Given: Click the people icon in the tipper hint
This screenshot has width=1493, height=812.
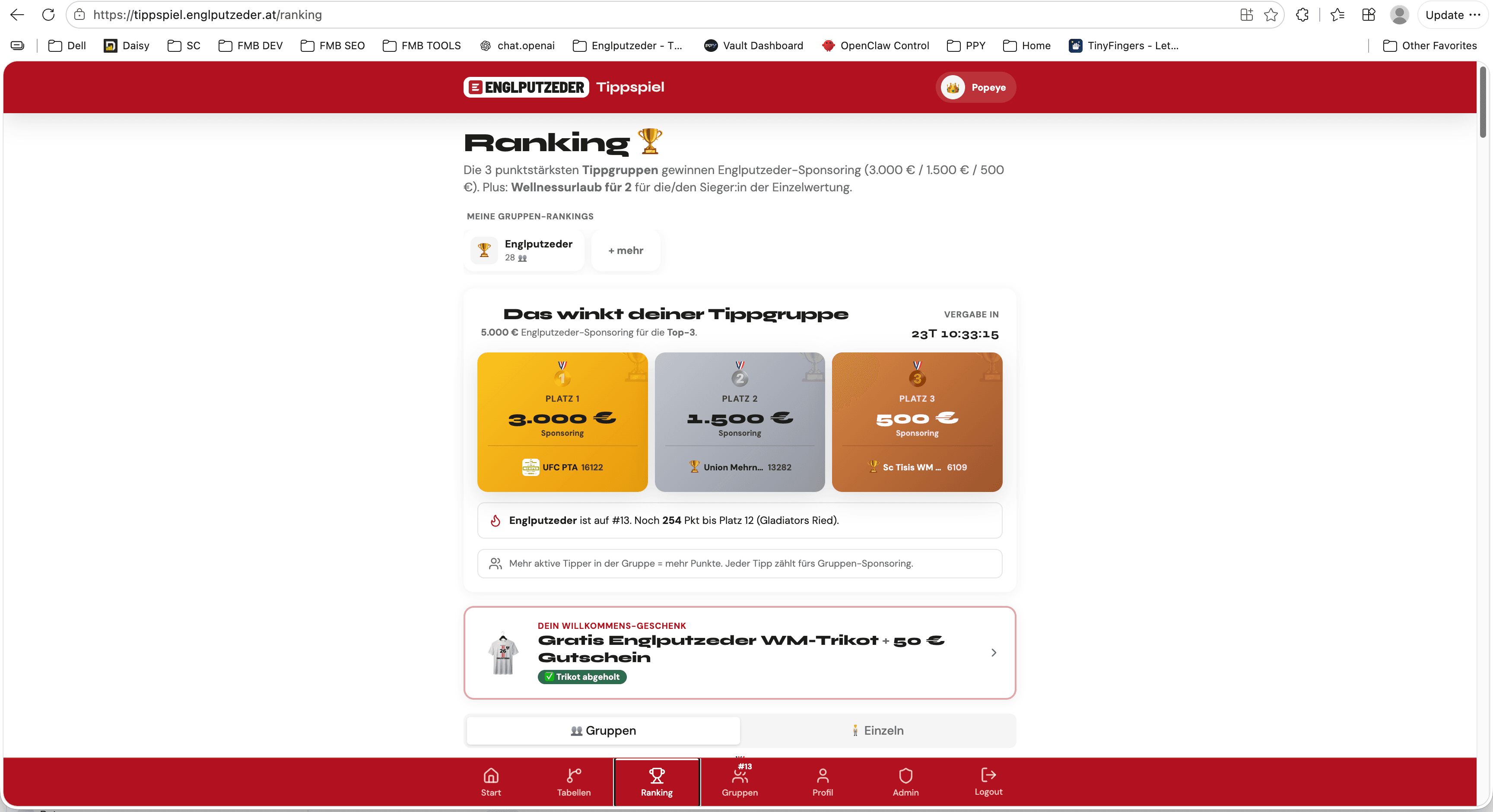Looking at the screenshot, I should (x=495, y=563).
